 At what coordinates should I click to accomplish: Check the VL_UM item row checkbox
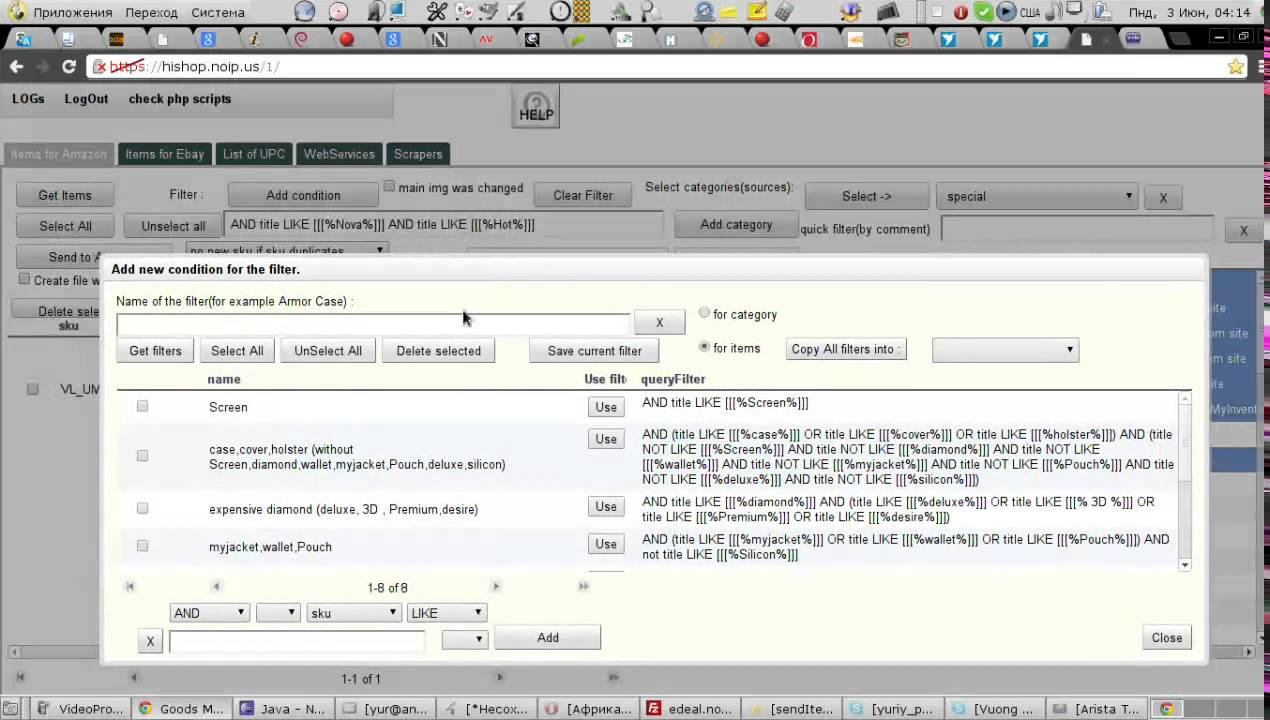[x=32, y=389]
